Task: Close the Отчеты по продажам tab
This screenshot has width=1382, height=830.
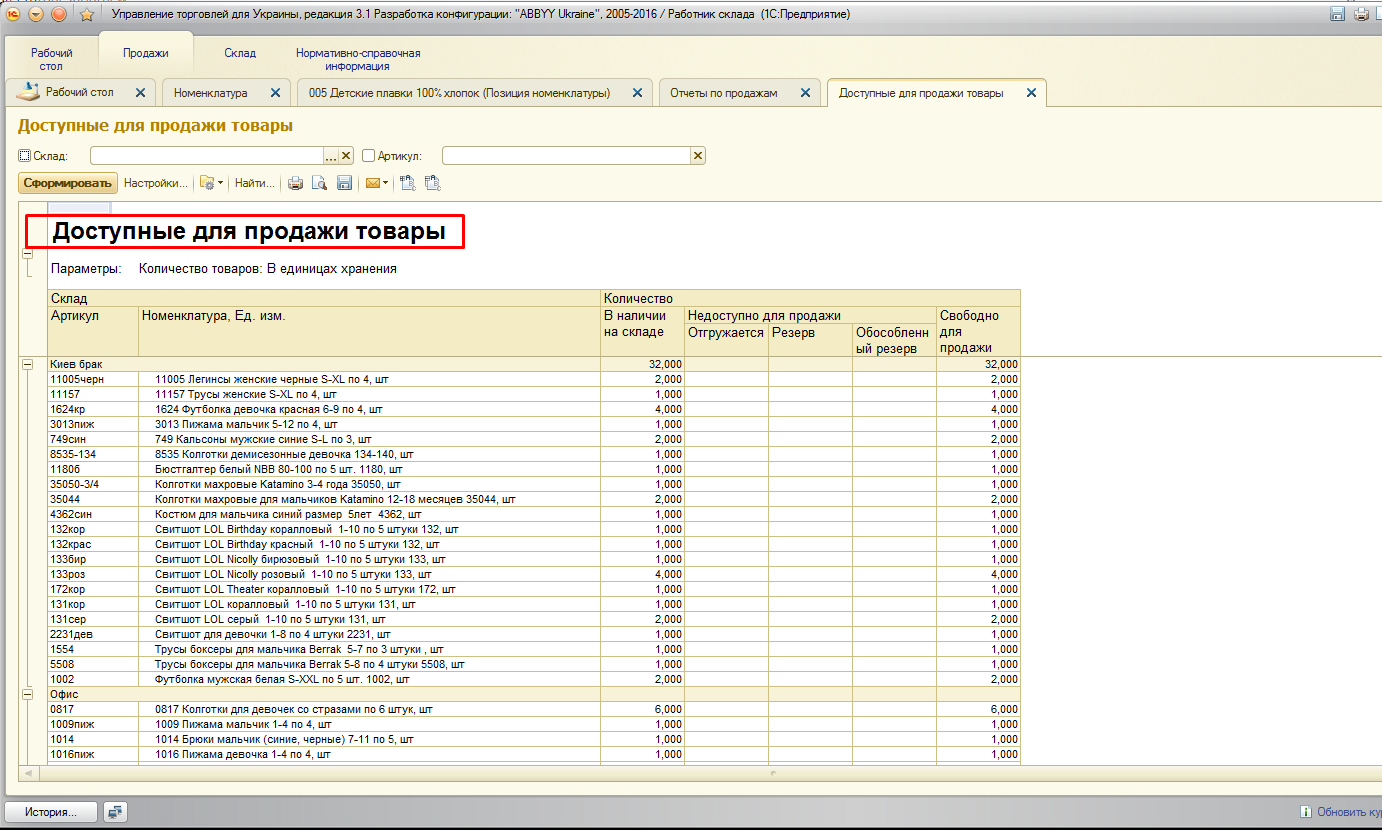Action: [804, 92]
